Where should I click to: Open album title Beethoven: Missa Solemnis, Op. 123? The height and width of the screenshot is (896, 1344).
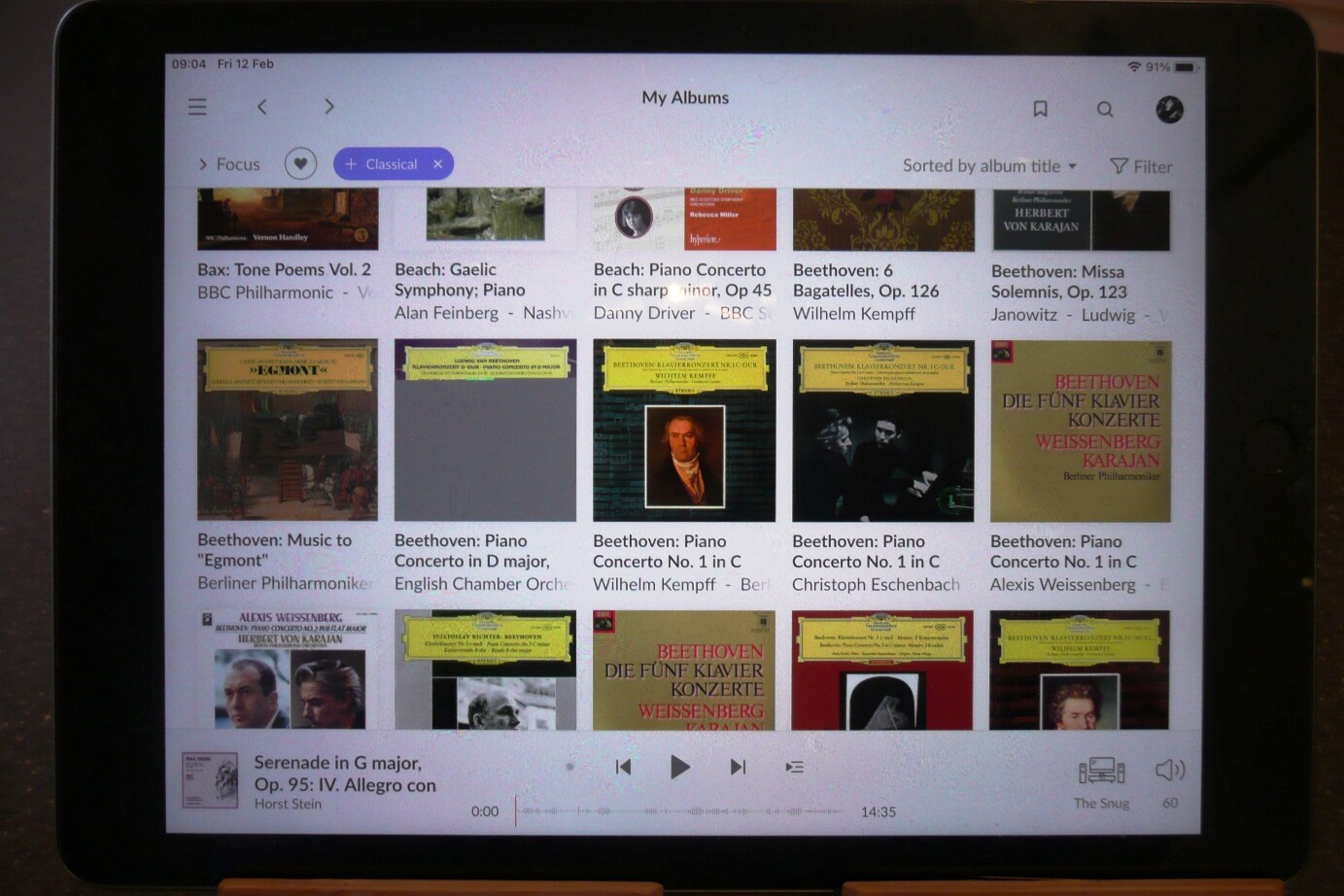[1059, 282]
